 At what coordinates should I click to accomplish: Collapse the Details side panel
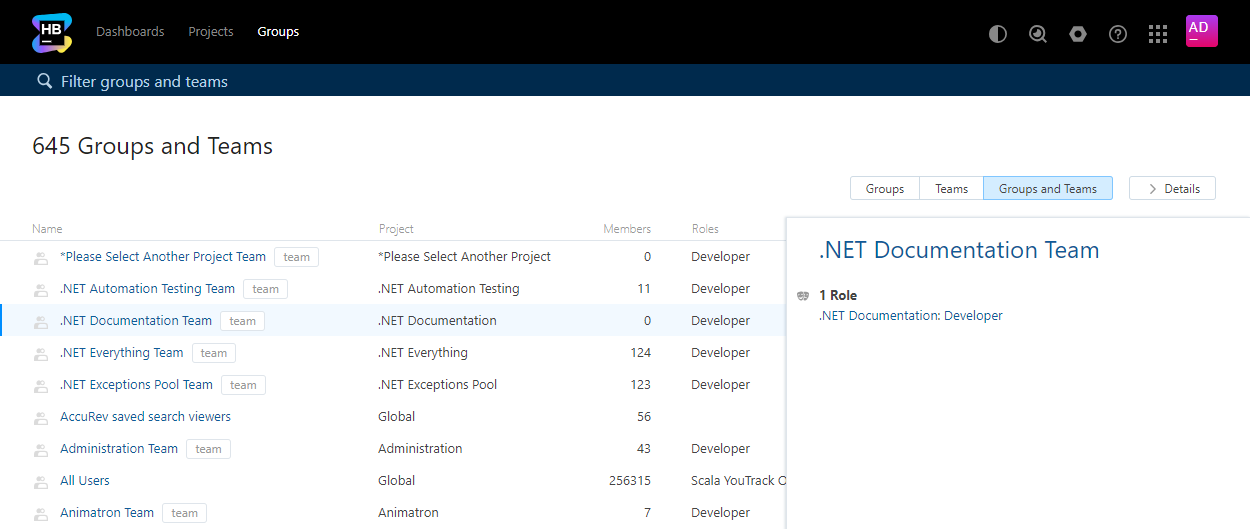(1172, 188)
